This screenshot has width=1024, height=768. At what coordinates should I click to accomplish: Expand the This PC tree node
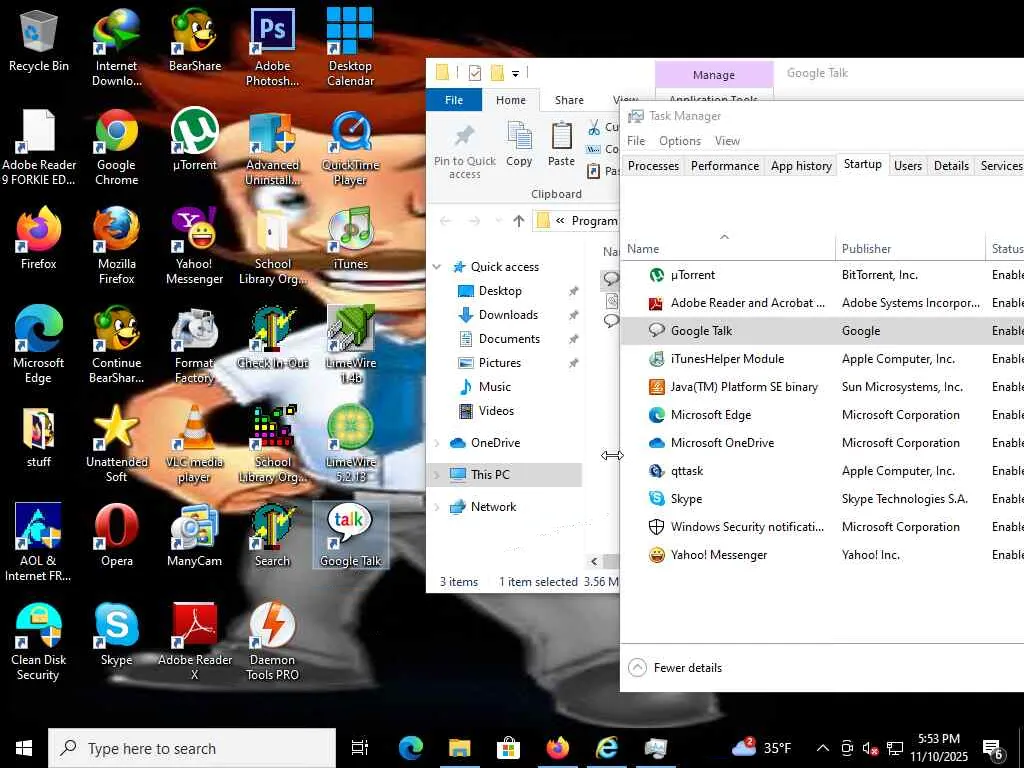[x=437, y=475]
